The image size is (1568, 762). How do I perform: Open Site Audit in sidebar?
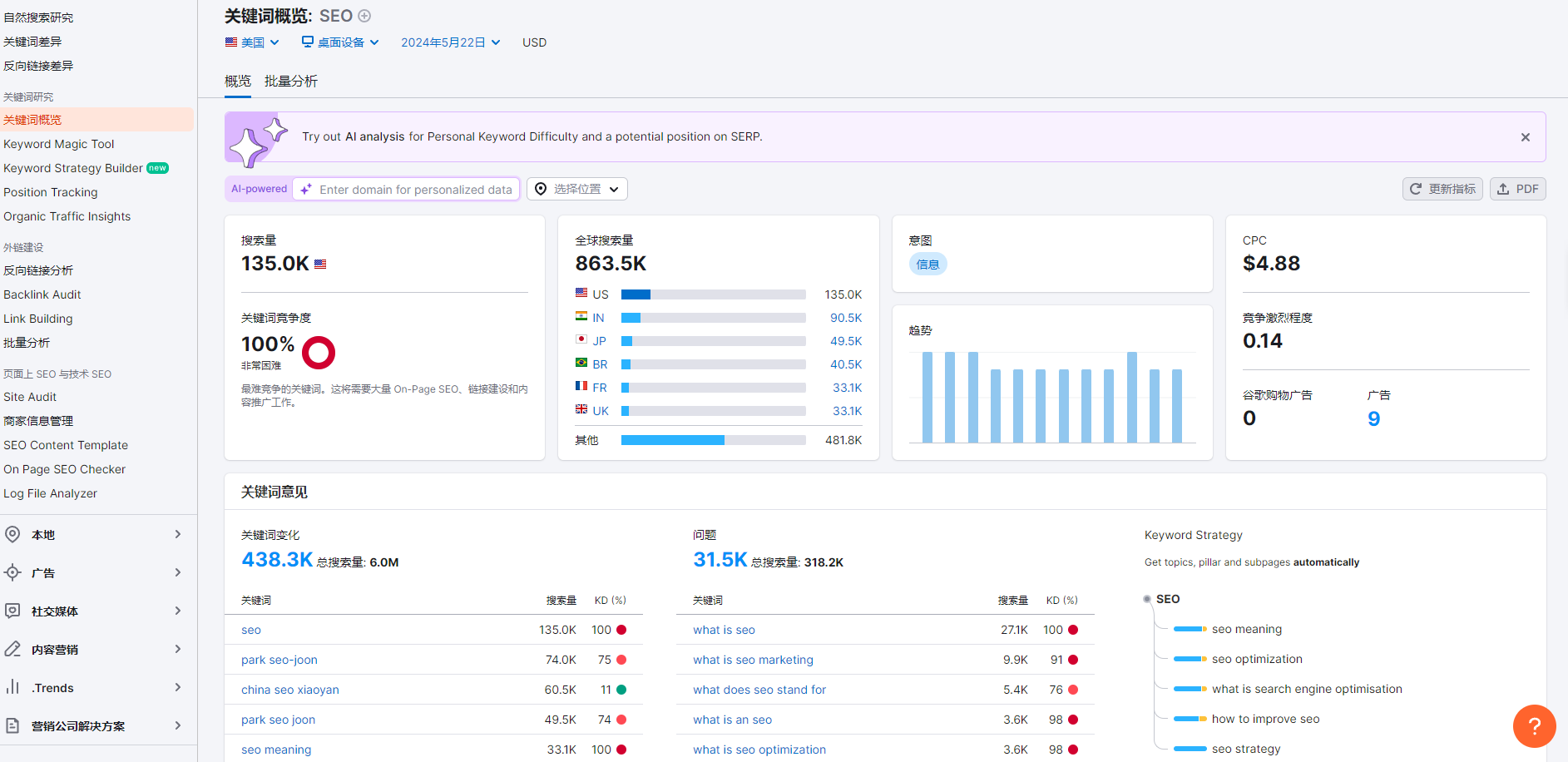[30, 397]
